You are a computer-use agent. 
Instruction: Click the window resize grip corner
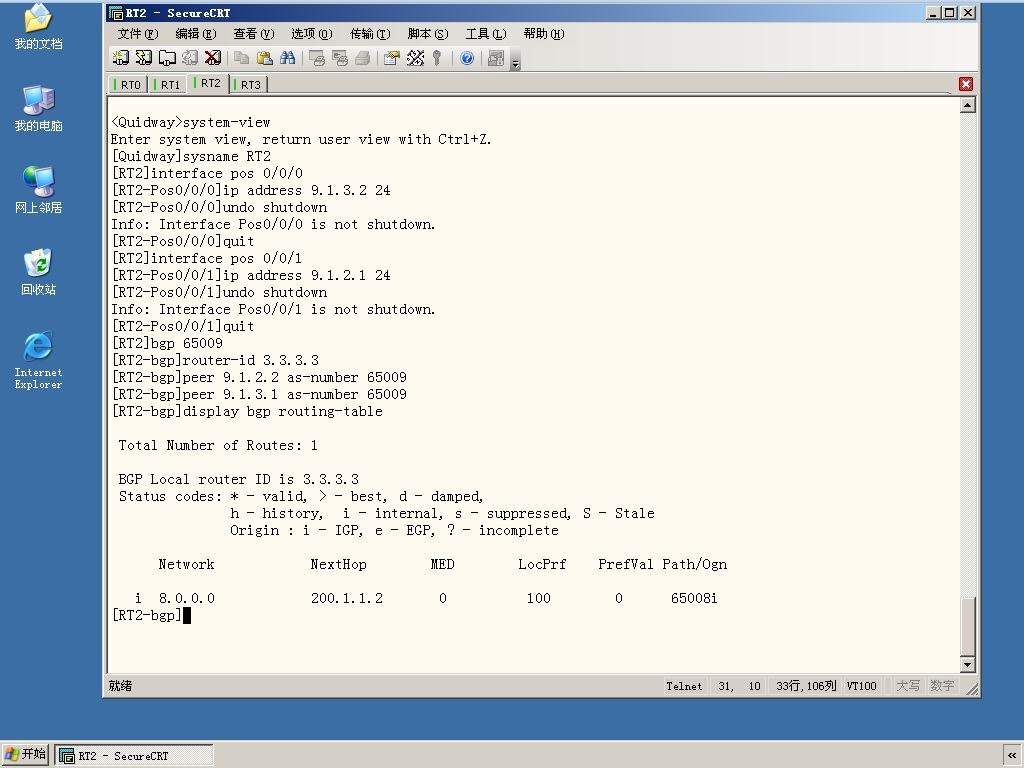click(x=972, y=688)
